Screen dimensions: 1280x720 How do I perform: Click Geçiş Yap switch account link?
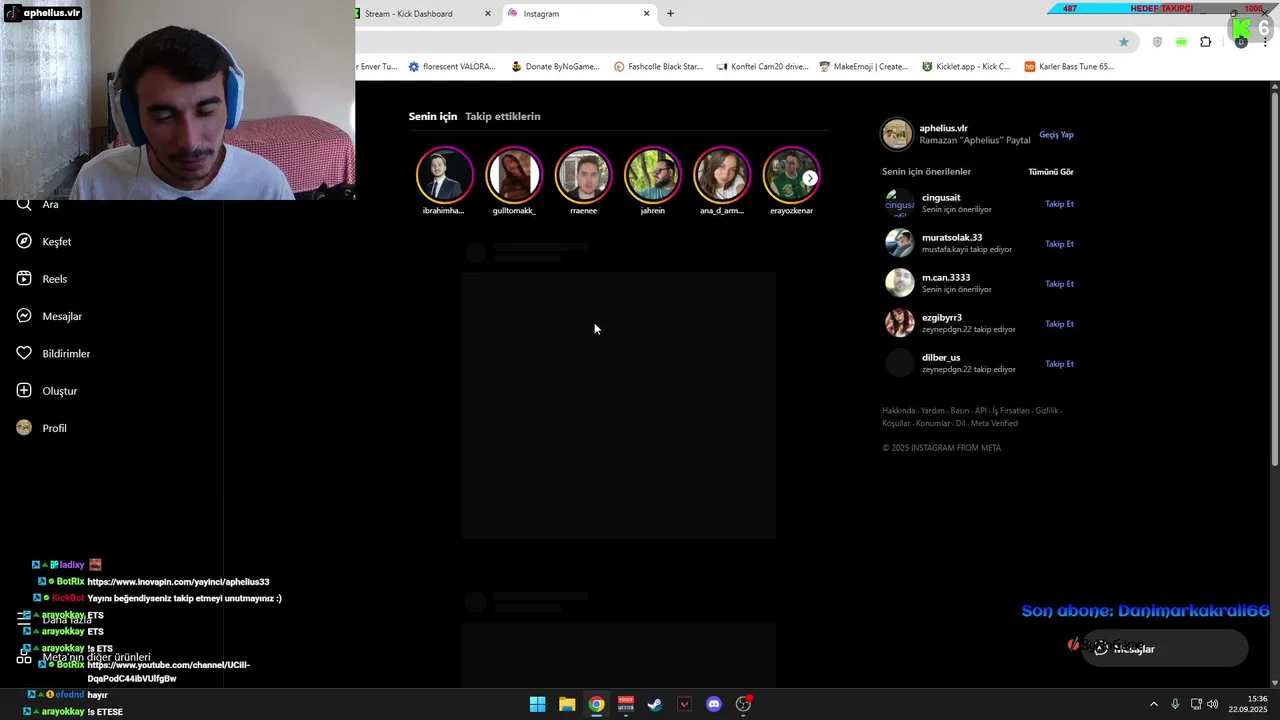1056,135
